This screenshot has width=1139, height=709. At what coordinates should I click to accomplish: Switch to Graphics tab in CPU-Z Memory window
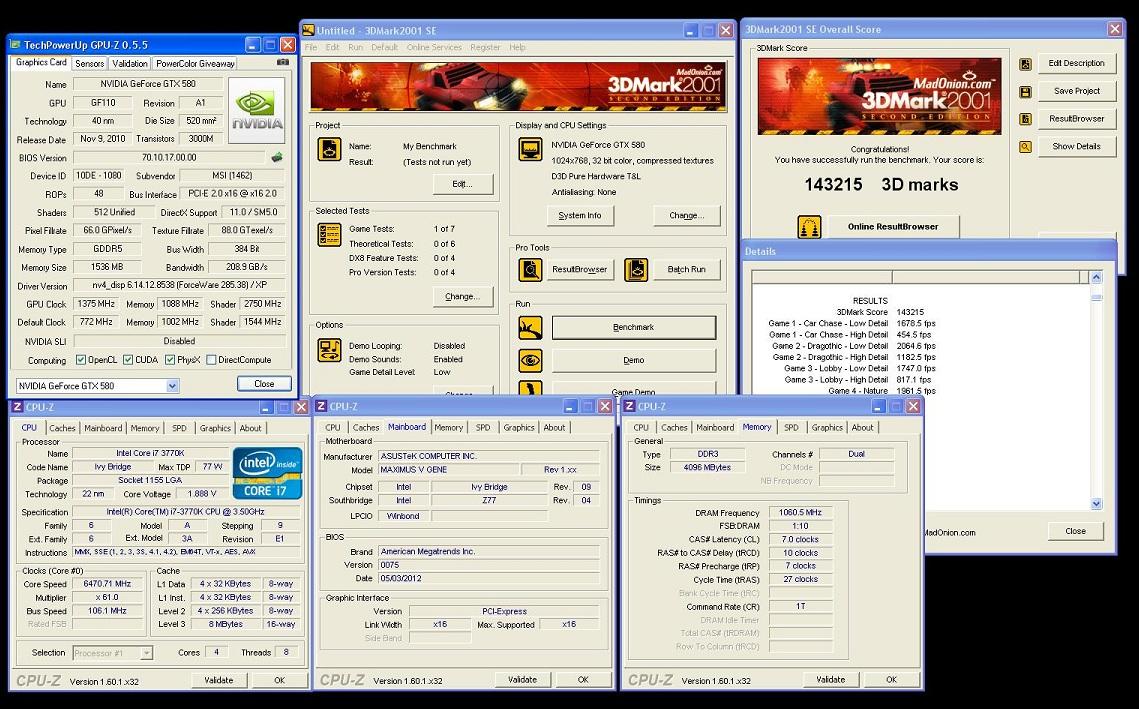pos(827,427)
